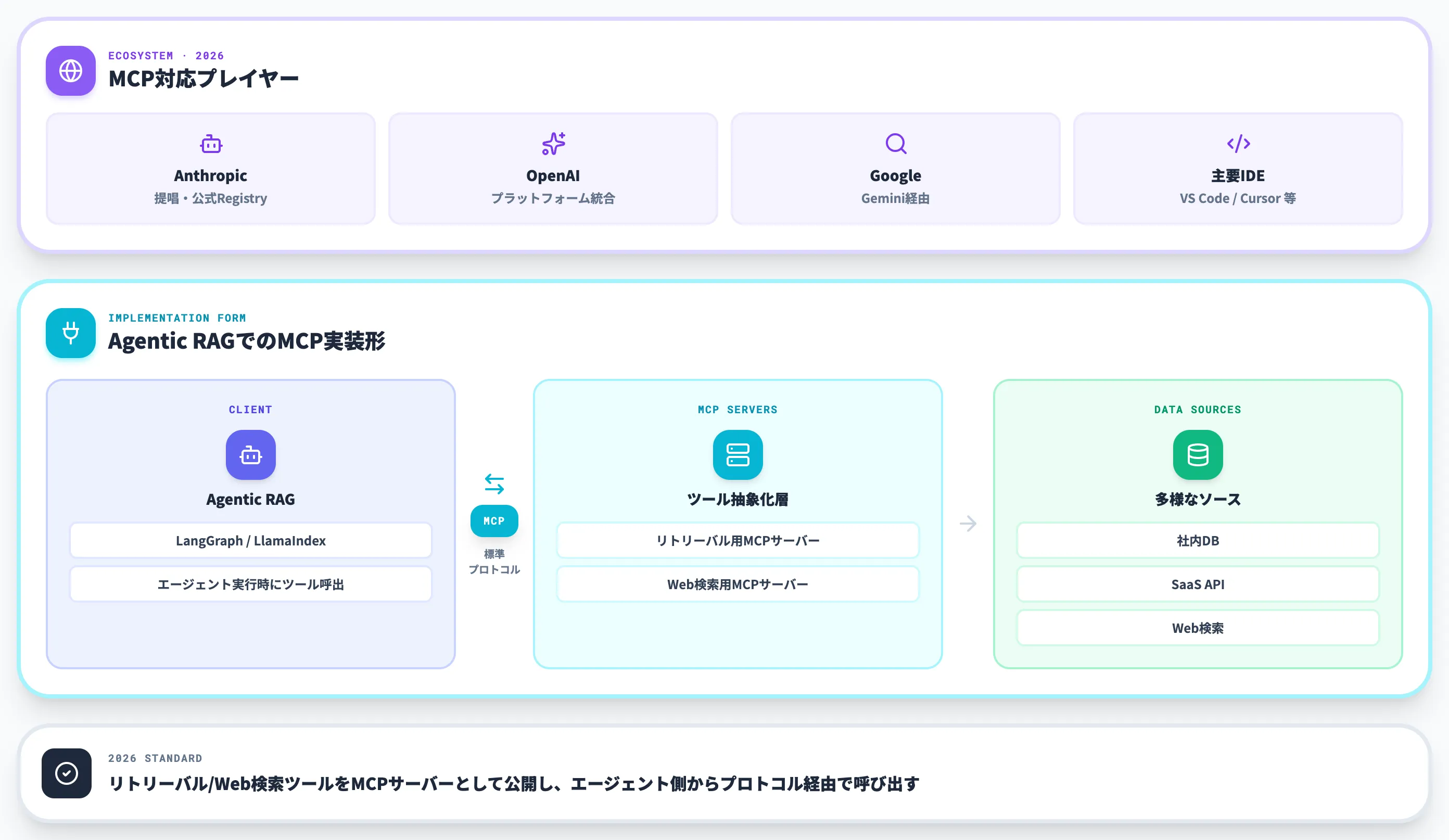1449x840 pixels.
Task: Click the indigo robot icon under CLIENT
Action: 251,455
